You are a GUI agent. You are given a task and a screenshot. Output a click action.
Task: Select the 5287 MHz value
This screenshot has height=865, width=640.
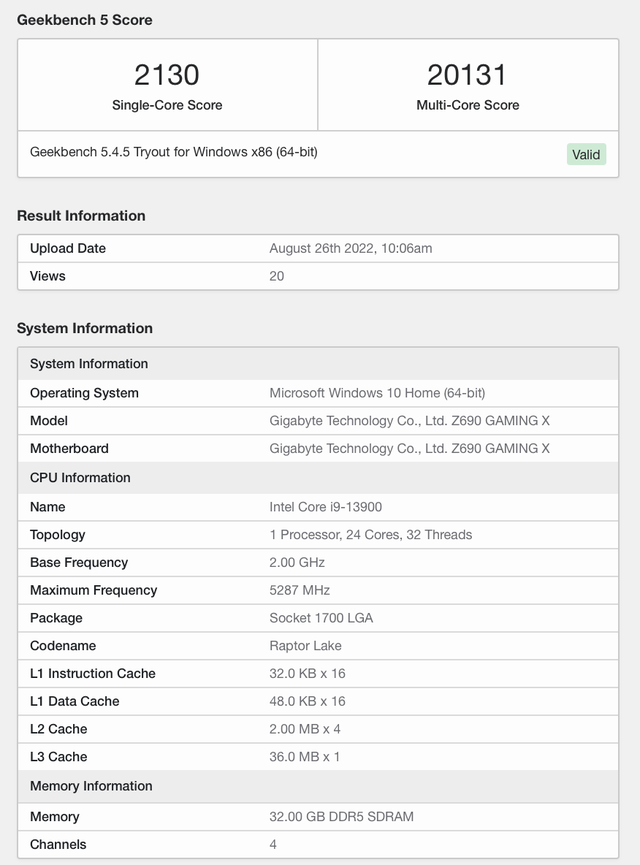pos(300,590)
